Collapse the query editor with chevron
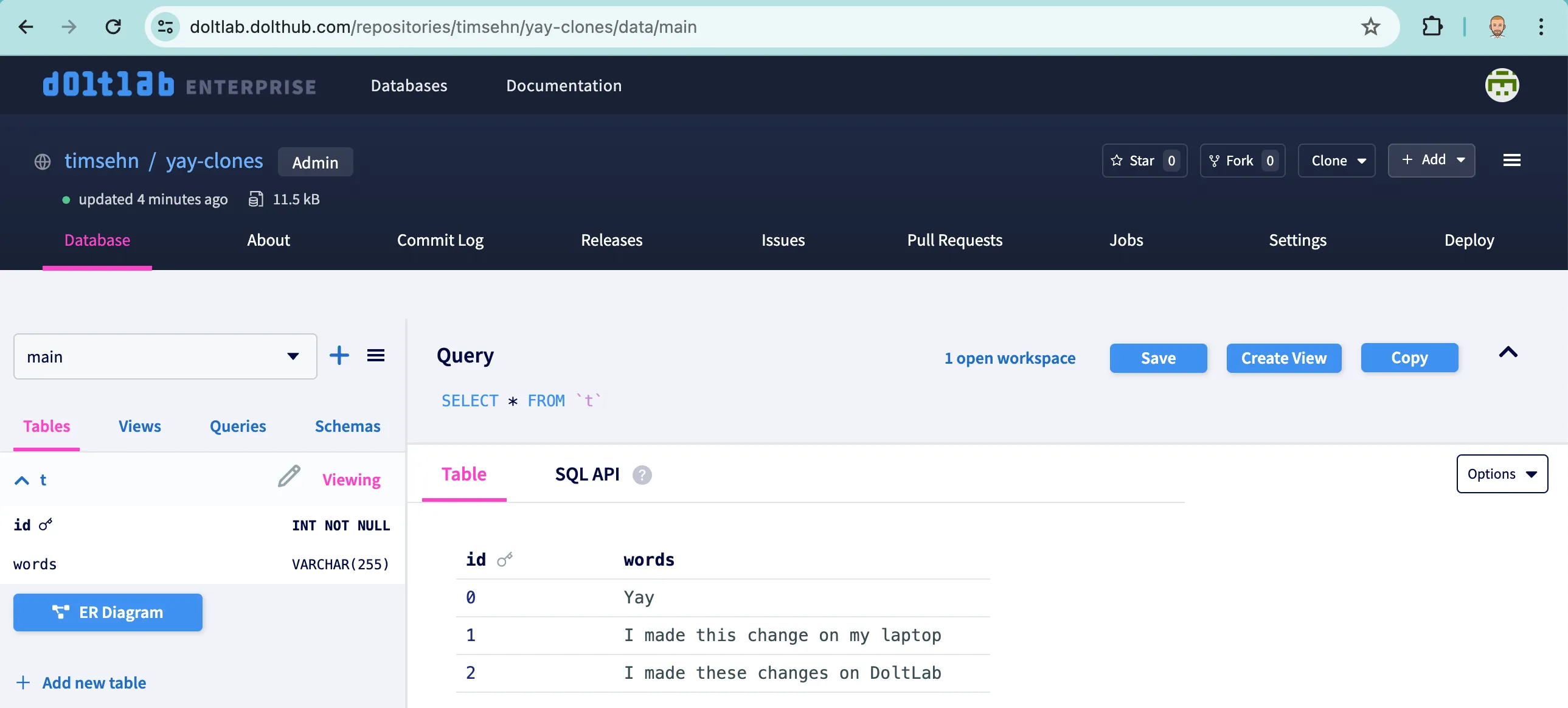This screenshot has width=1568, height=708. [1508, 352]
